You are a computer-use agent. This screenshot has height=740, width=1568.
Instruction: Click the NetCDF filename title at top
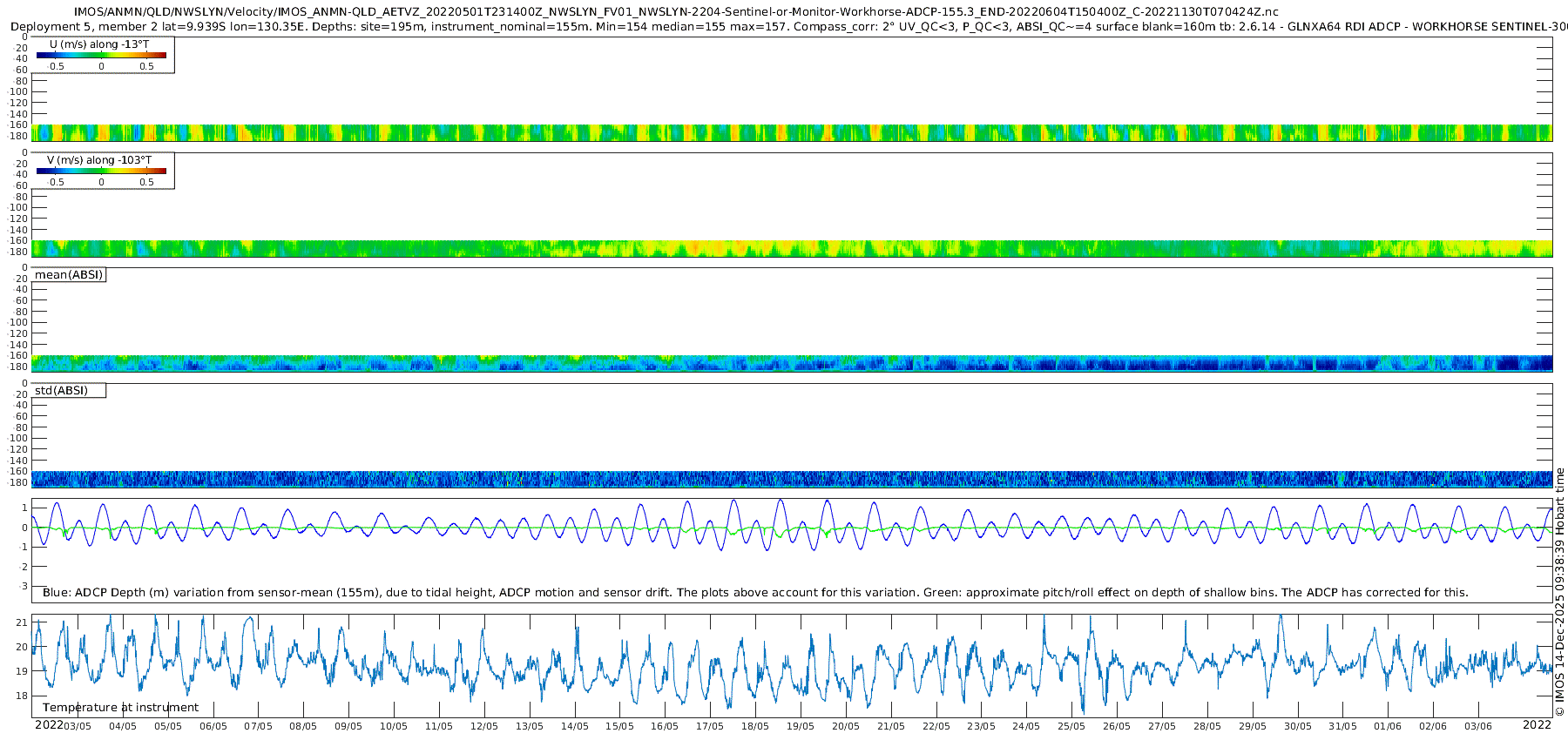676,12
